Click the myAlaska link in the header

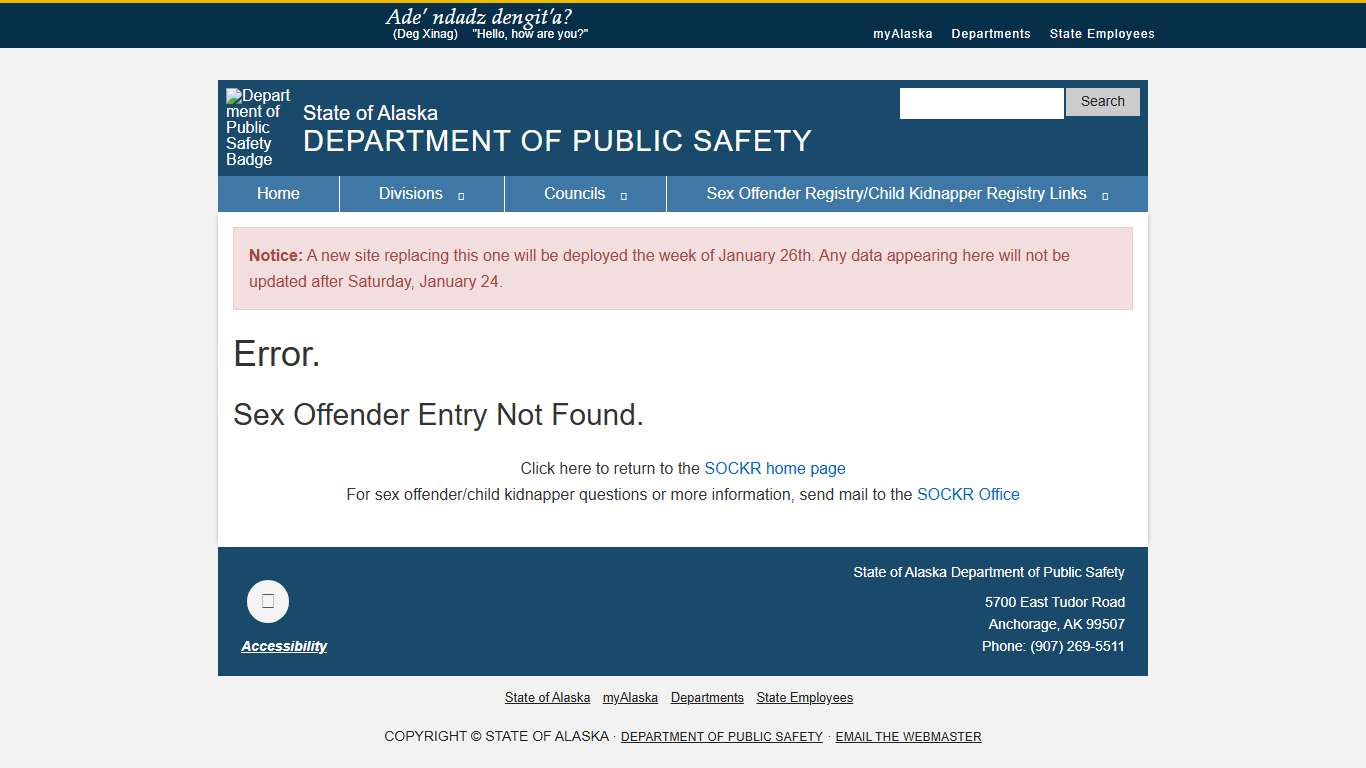tap(902, 33)
